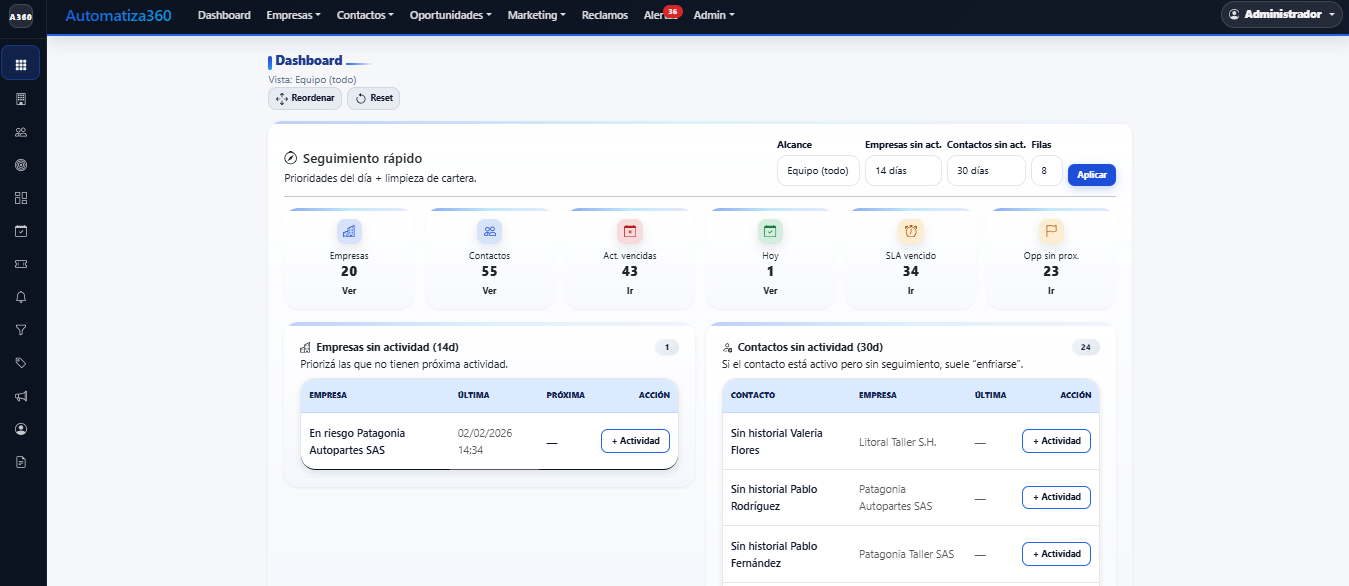This screenshot has height=586, width=1349.
Task: Click the A360 logo icon
Action: click(21, 17)
